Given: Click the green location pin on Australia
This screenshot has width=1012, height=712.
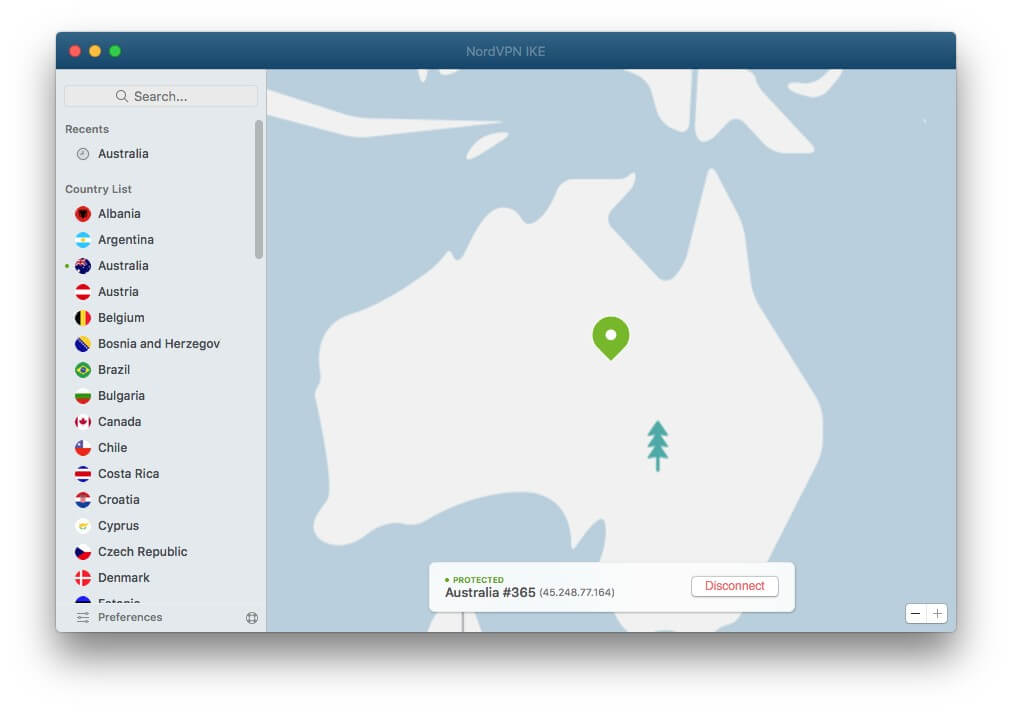Looking at the screenshot, I should pyautogui.click(x=611, y=337).
